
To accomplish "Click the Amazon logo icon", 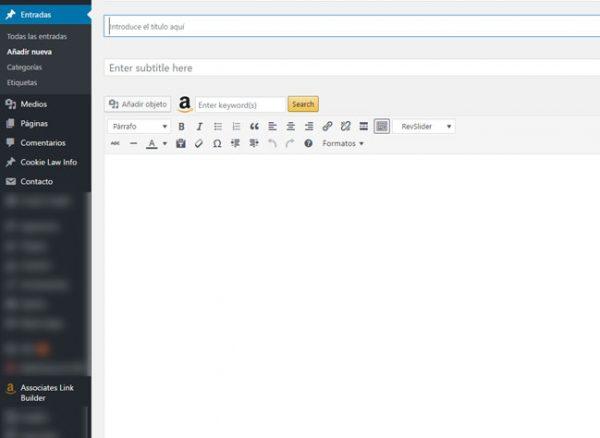I will [184, 104].
